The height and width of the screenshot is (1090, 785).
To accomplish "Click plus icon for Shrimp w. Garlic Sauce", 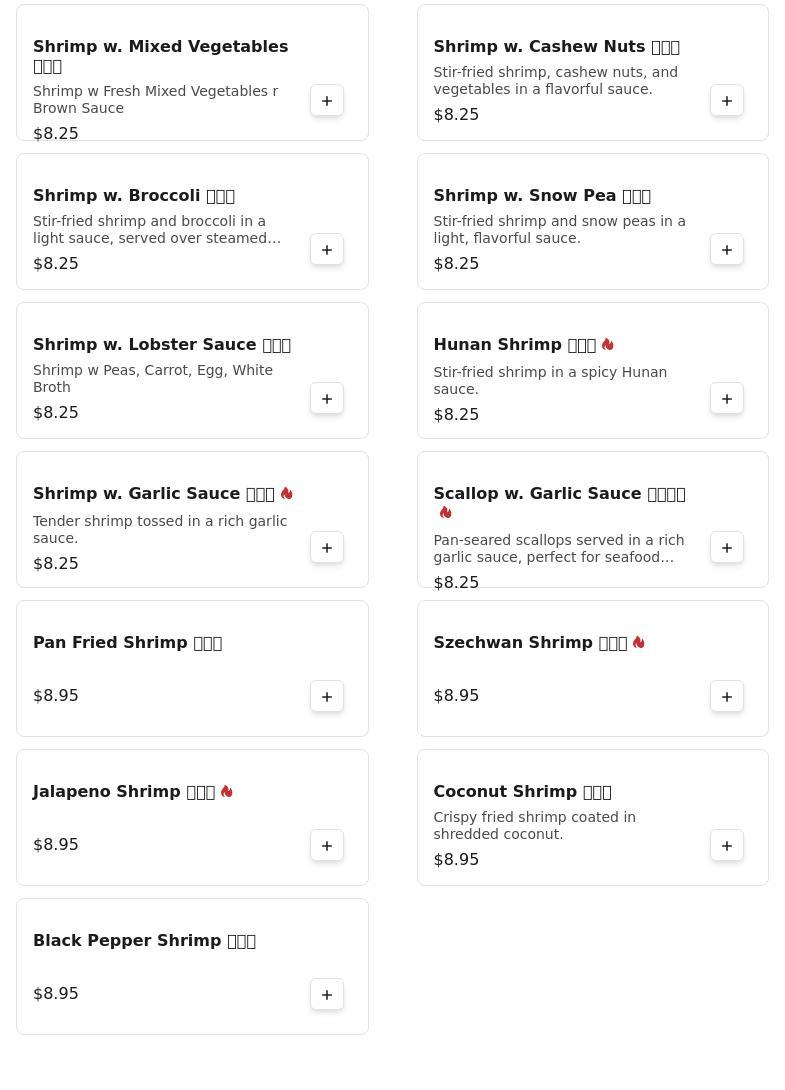I will click(327, 548).
